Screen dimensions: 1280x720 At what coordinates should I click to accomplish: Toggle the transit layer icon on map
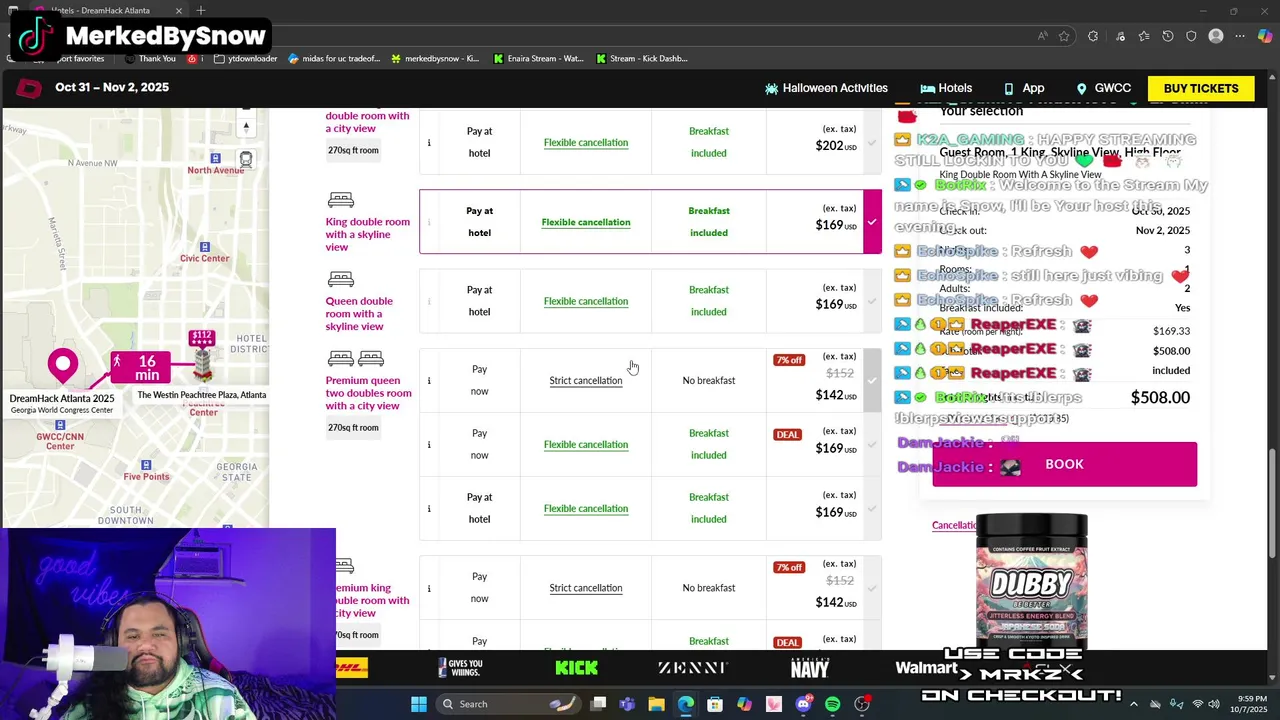[246, 159]
